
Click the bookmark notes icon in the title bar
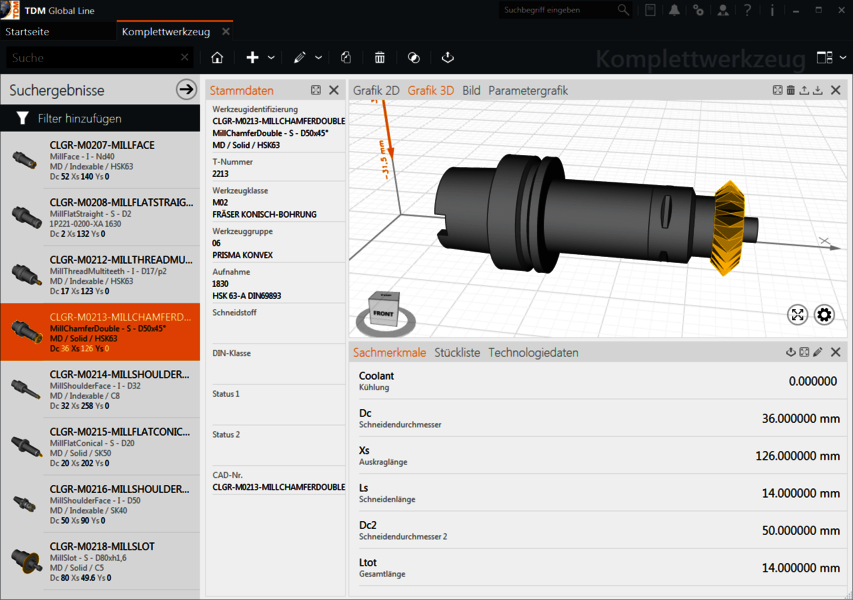(650, 10)
